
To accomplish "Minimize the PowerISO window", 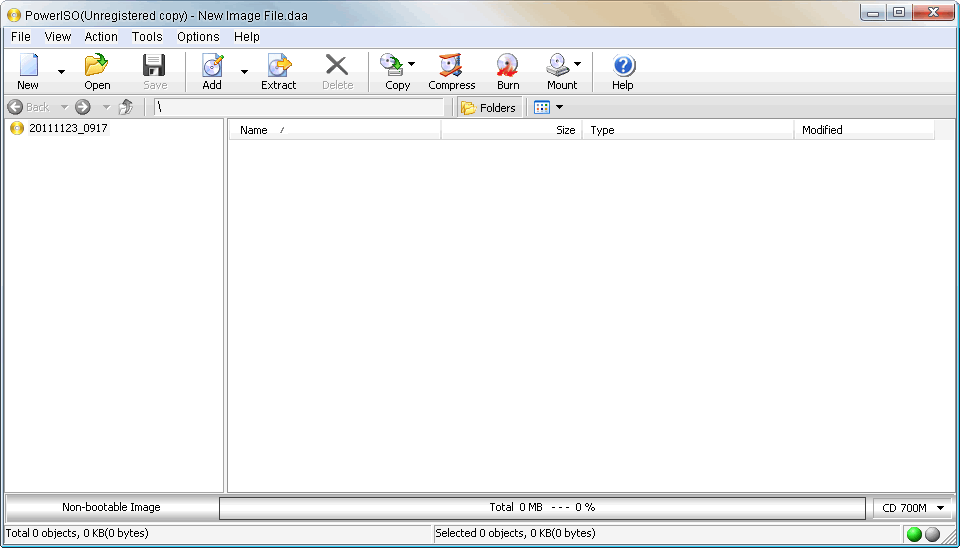I will (x=873, y=12).
